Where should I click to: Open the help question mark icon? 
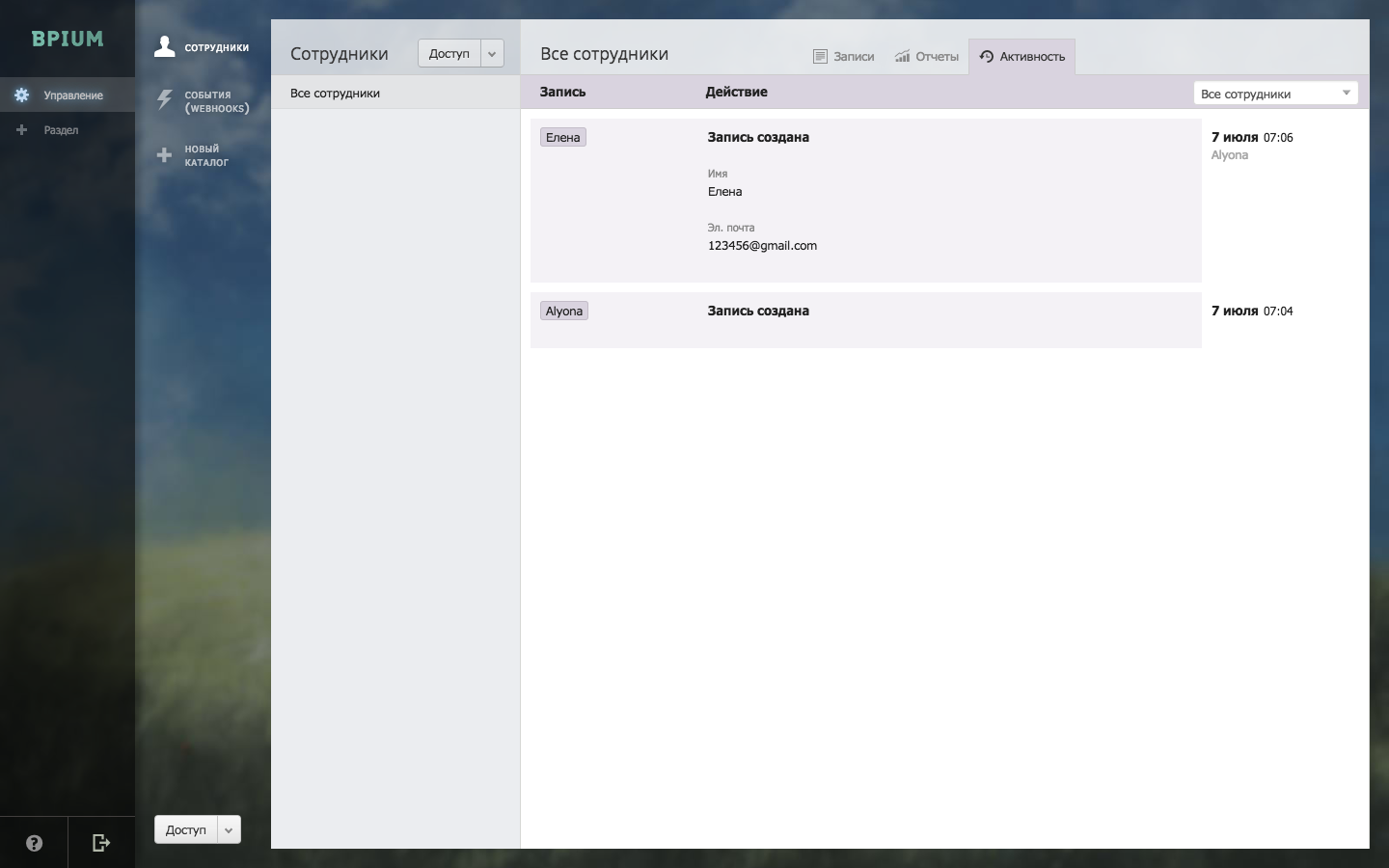point(34,843)
